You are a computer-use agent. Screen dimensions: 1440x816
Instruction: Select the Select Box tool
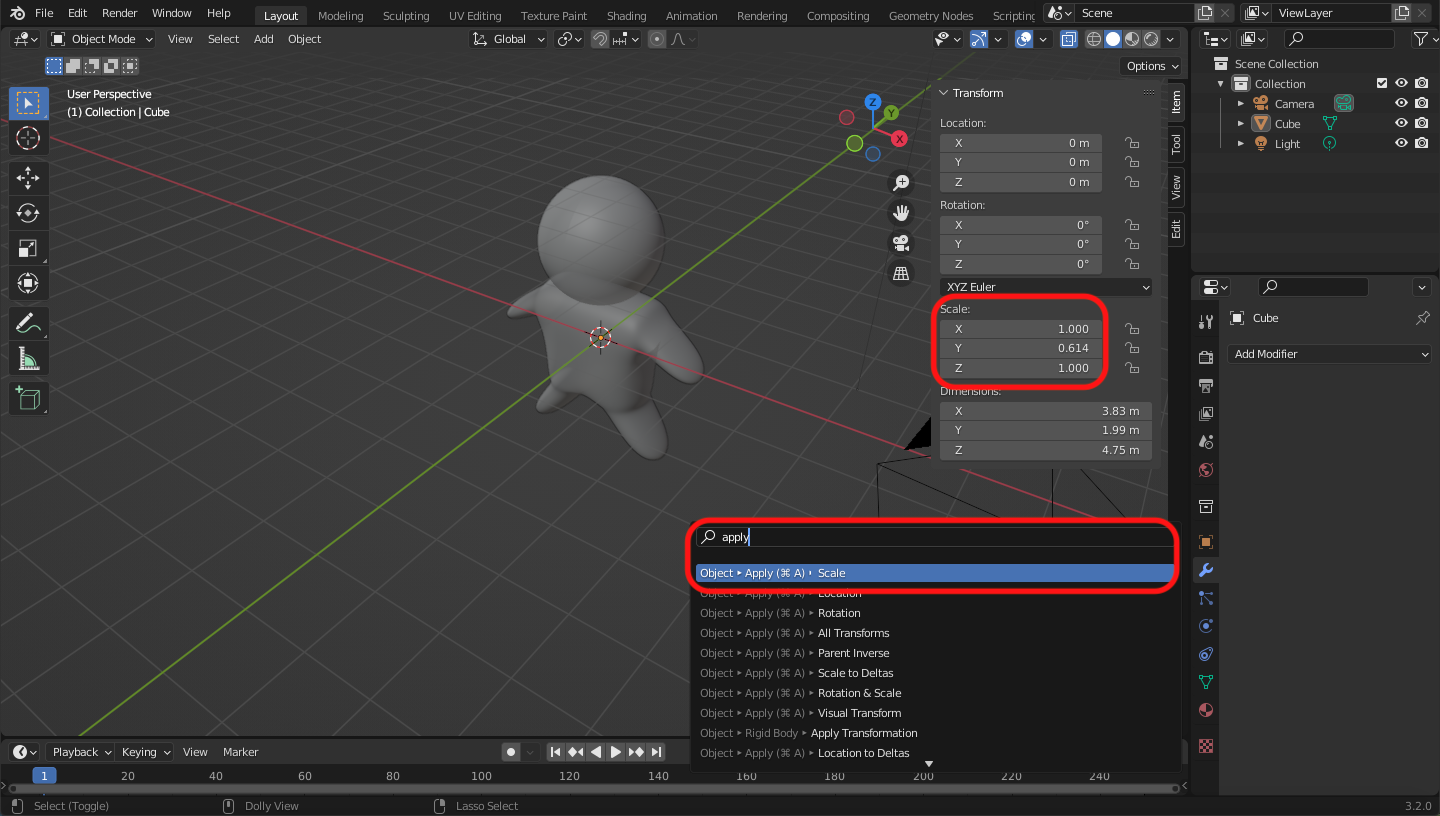(28, 104)
